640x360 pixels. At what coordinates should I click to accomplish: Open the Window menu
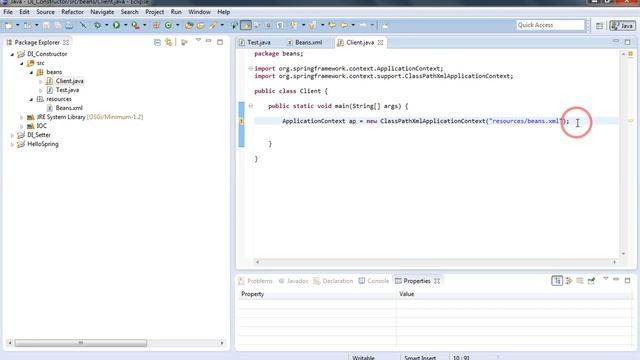pos(199,12)
